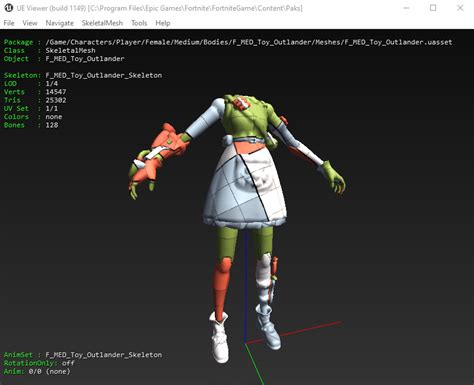Click the Colors value 'none'
The height and width of the screenshot is (385, 474).
click(x=54, y=117)
